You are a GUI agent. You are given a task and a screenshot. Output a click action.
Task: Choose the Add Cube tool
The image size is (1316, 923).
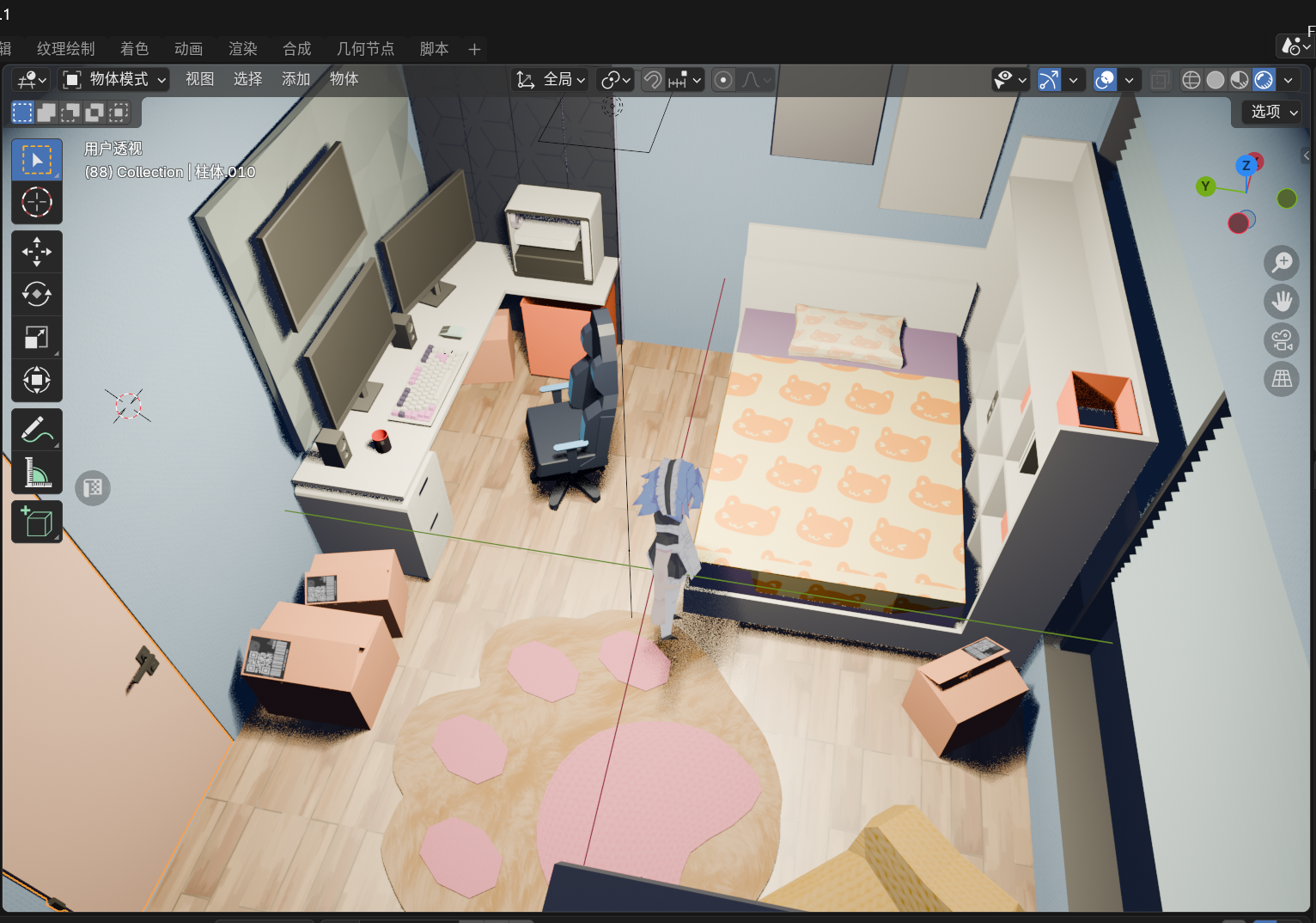(36, 522)
